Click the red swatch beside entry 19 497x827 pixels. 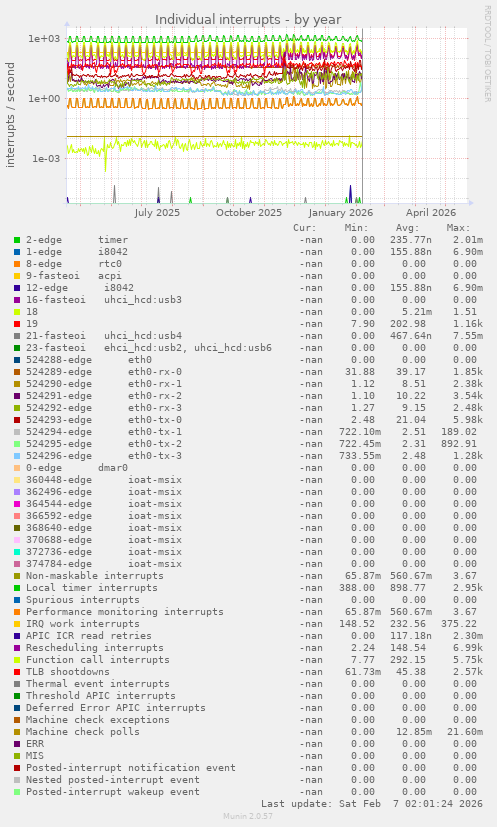coord(17,324)
